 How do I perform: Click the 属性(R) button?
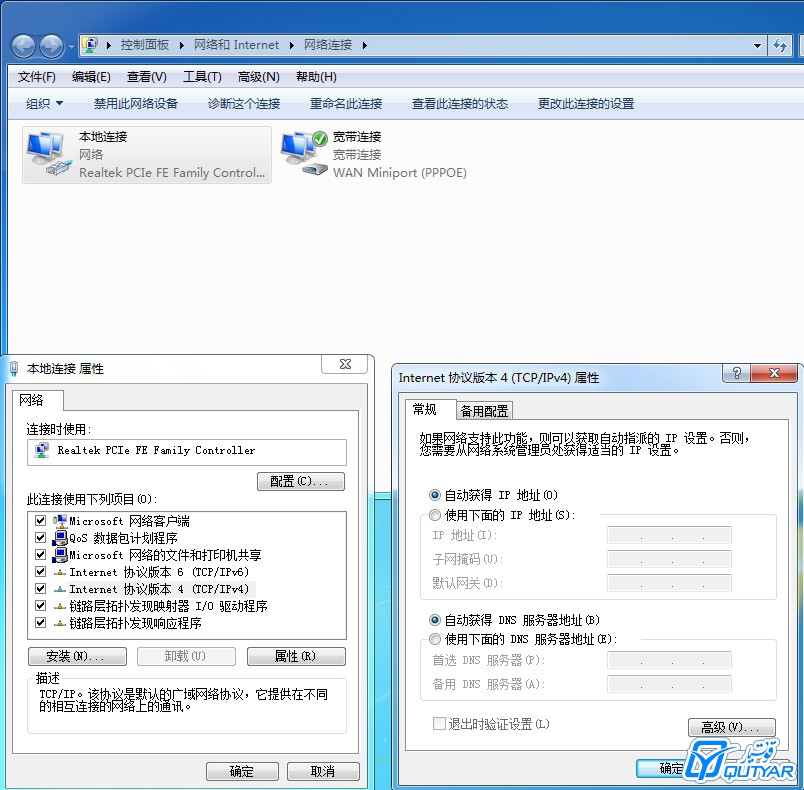click(296, 656)
